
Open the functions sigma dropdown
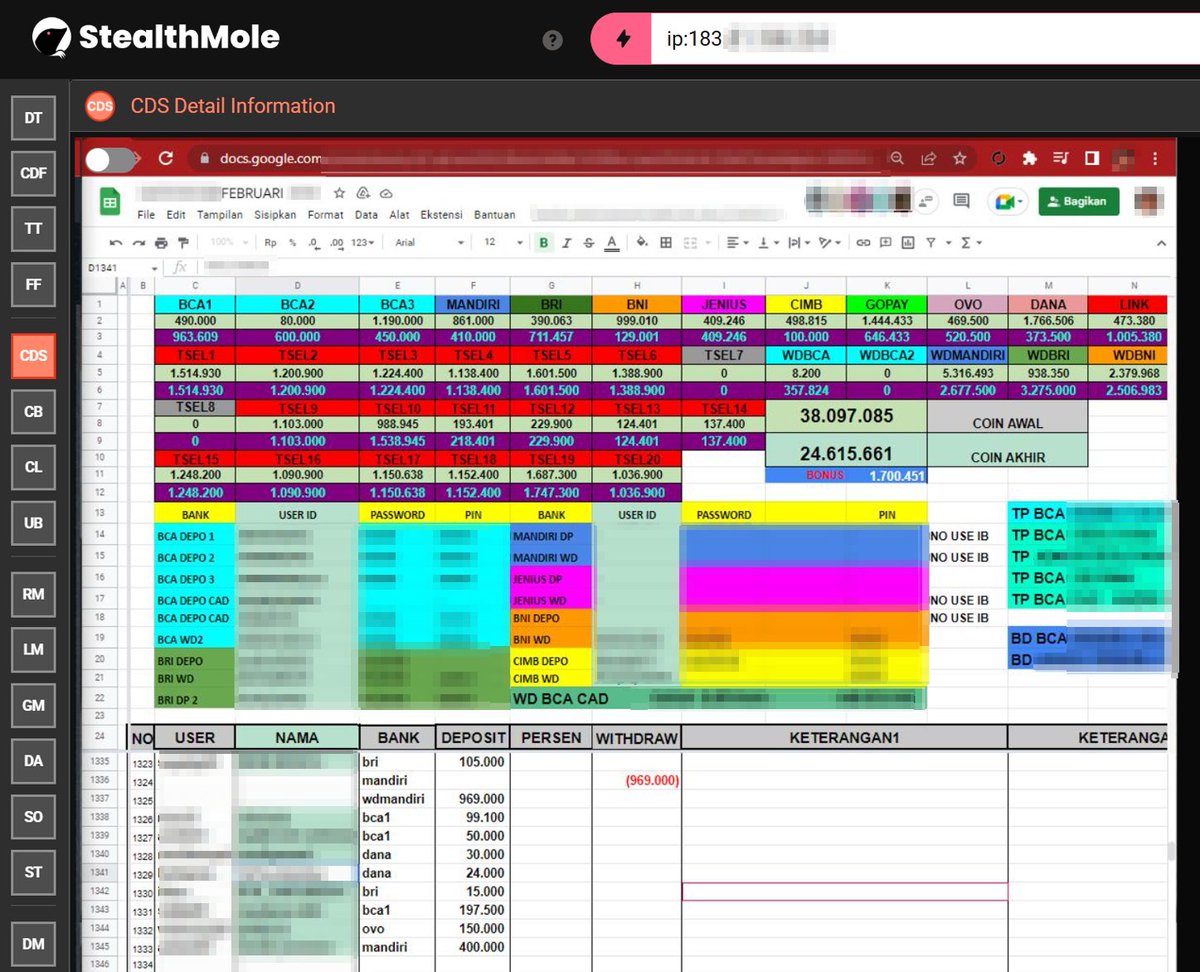point(970,243)
